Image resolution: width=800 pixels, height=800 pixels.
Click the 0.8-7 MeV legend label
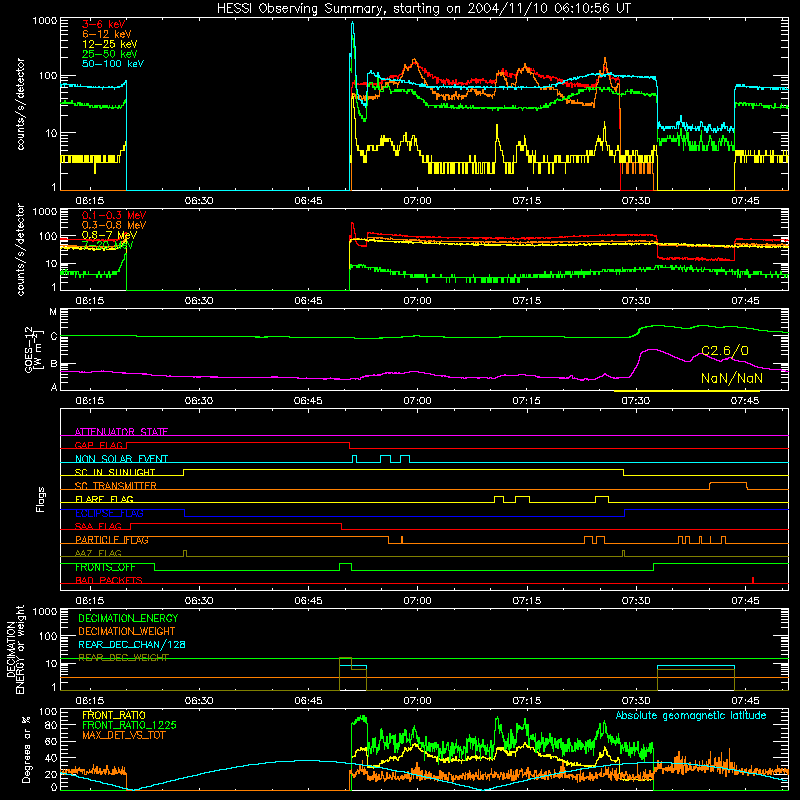coord(109,235)
